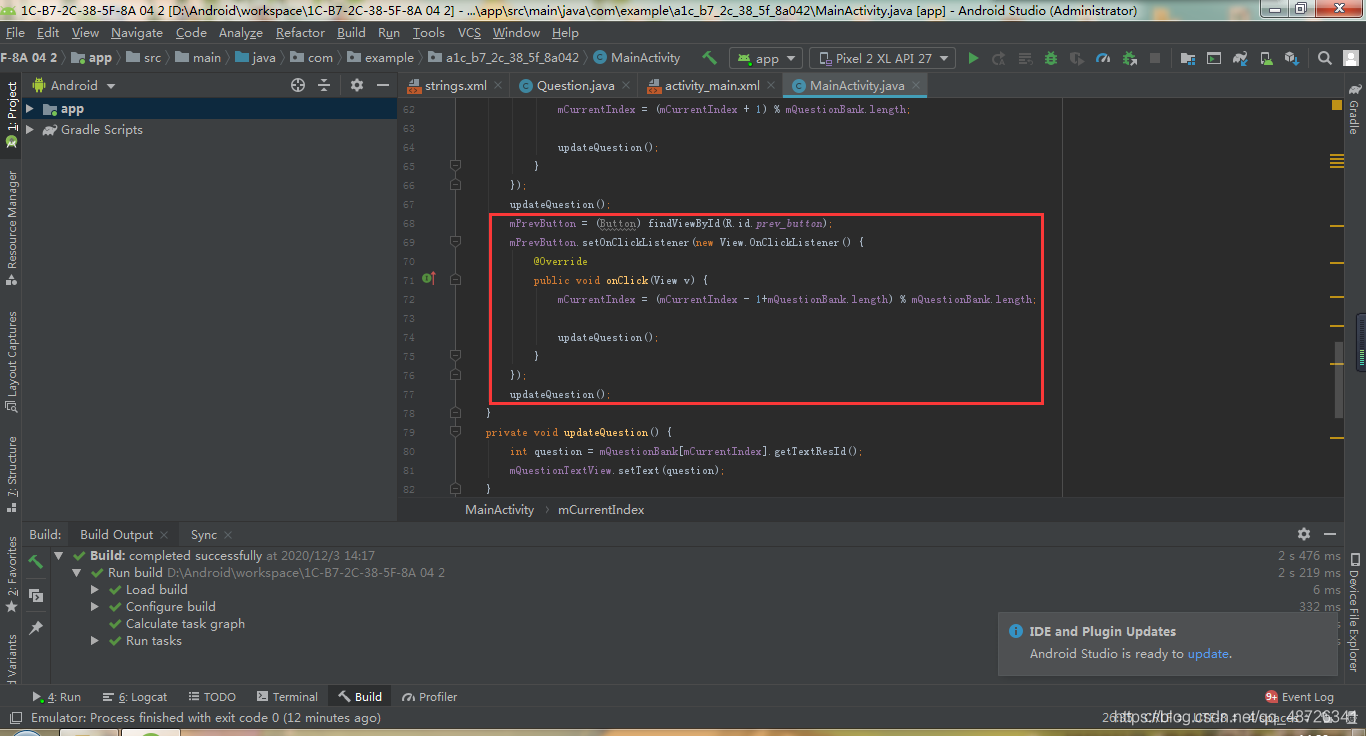Open Project panel gear settings
The height and width of the screenshot is (736, 1366).
coord(357,85)
